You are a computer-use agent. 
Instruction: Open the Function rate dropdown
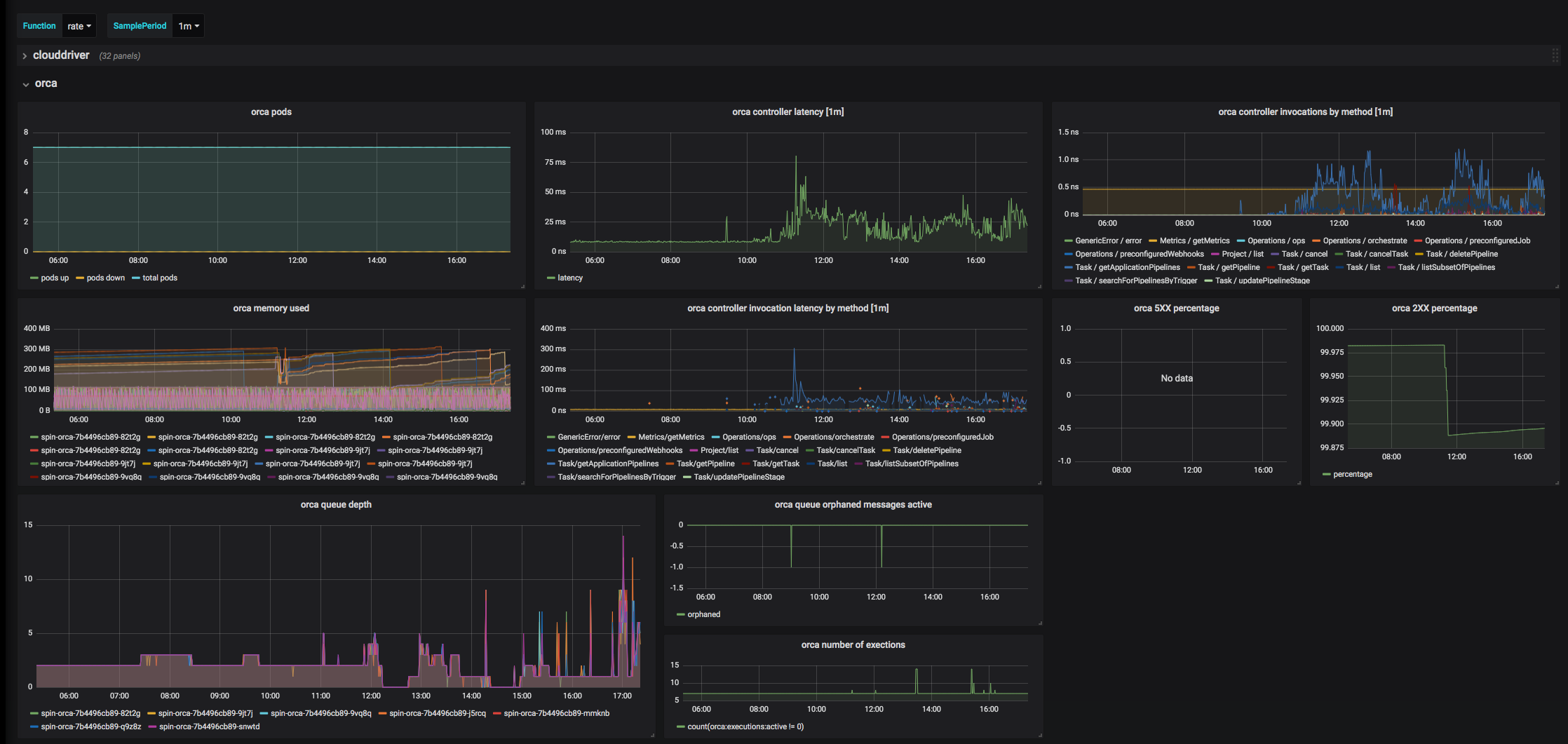tap(79, 26)
